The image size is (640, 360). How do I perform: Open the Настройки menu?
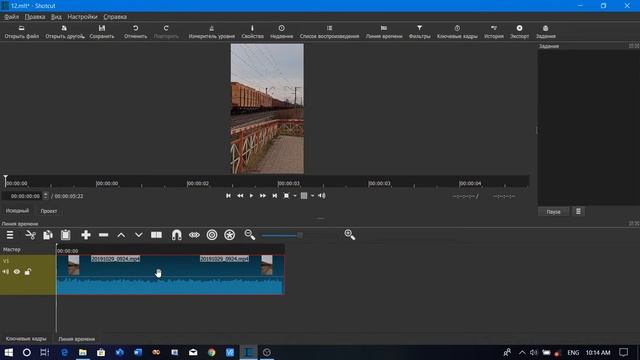pyautogui.click(x=82, y=17)
